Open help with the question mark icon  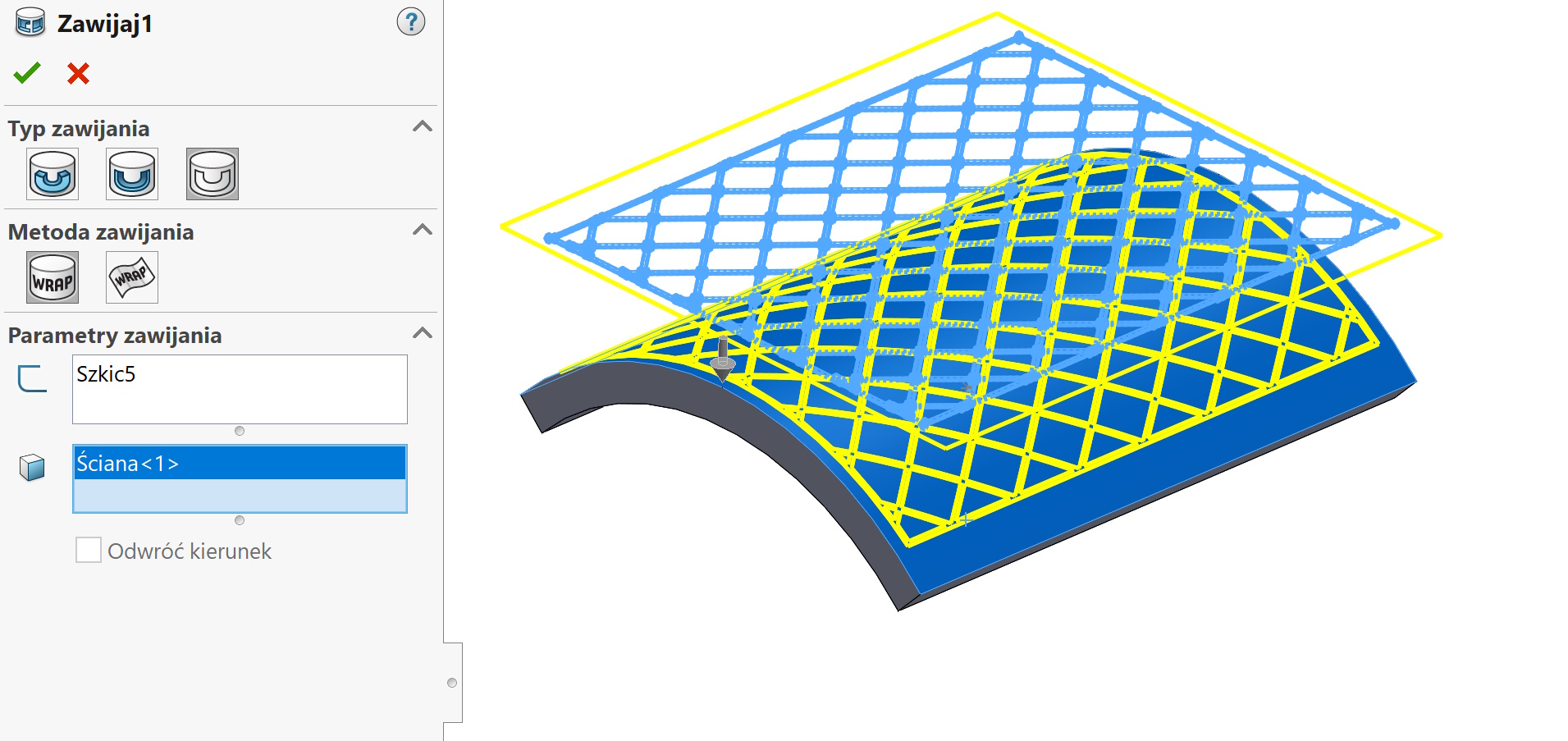coord(409,22)
